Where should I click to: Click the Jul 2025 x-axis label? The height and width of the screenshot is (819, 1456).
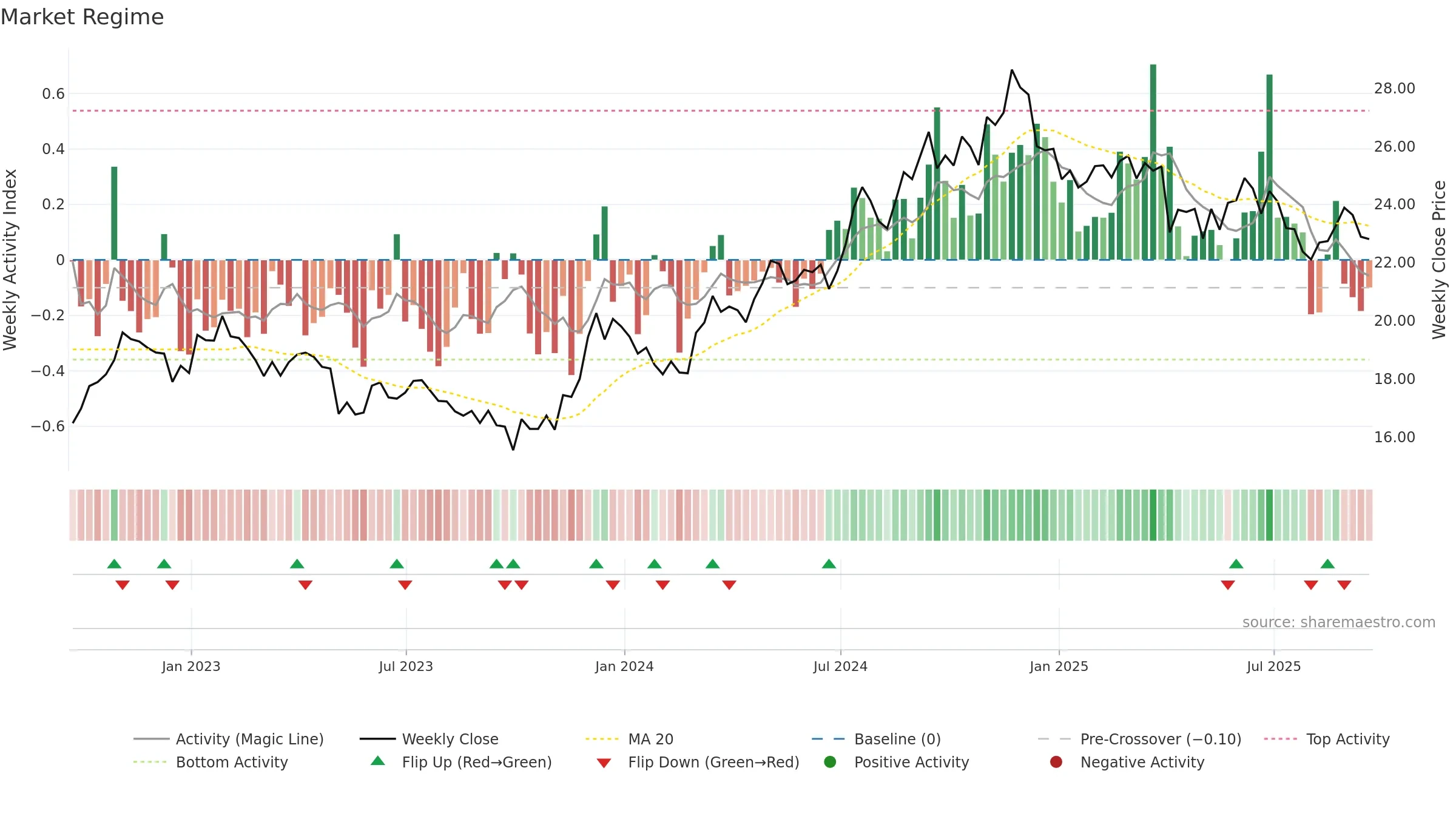1274,666
